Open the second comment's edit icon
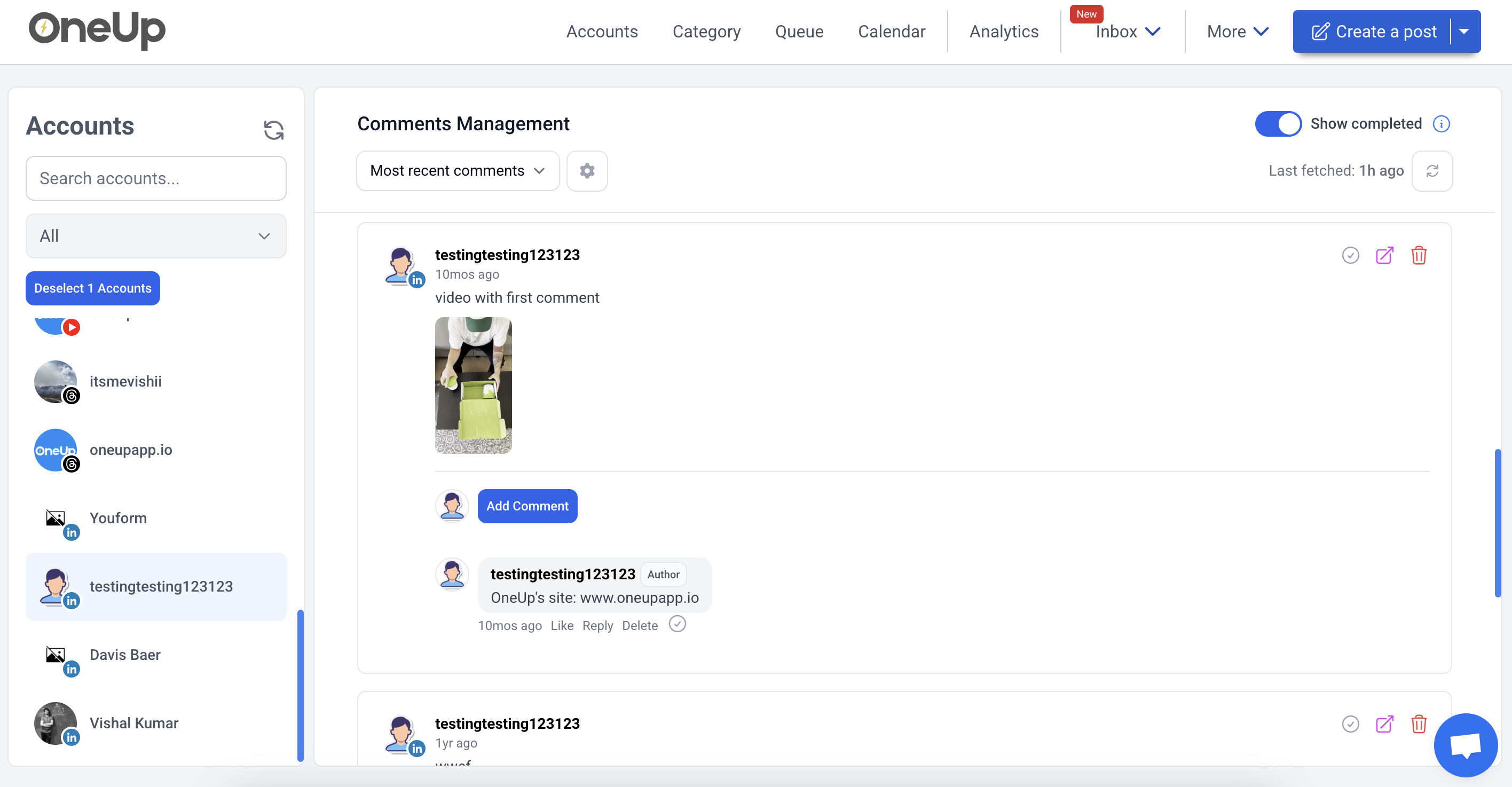Image resolution: width=1512 pixels, height=787 pixels. pos(1385,724)
